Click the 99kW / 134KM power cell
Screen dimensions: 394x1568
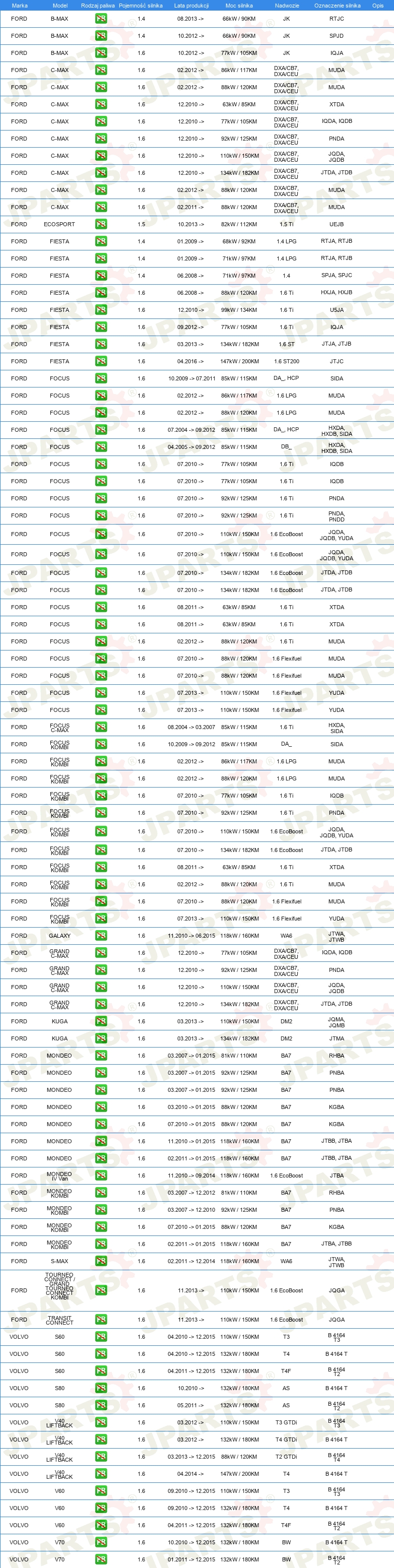point(239,310)
